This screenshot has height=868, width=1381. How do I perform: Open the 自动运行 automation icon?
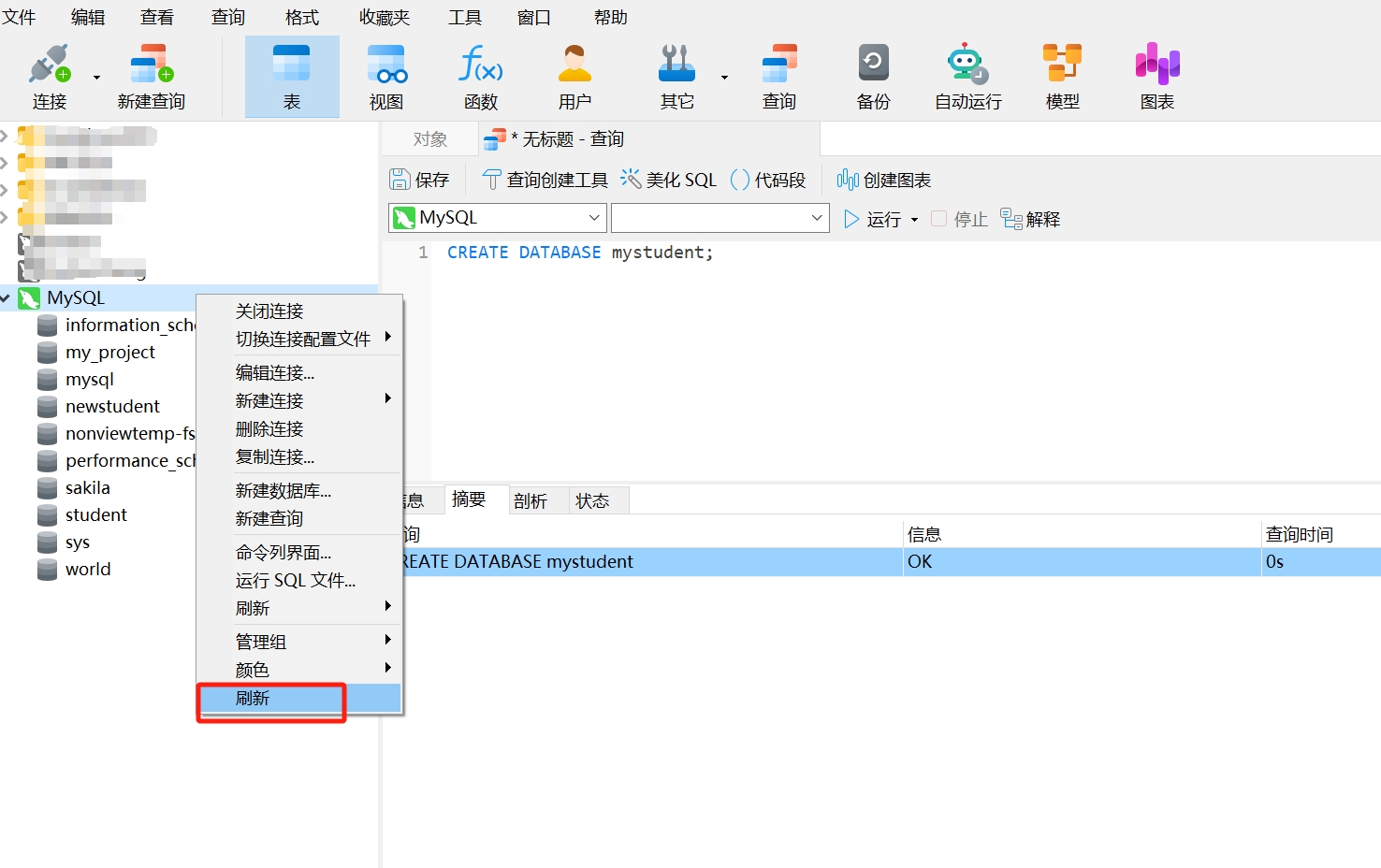[x=968, y=77]
